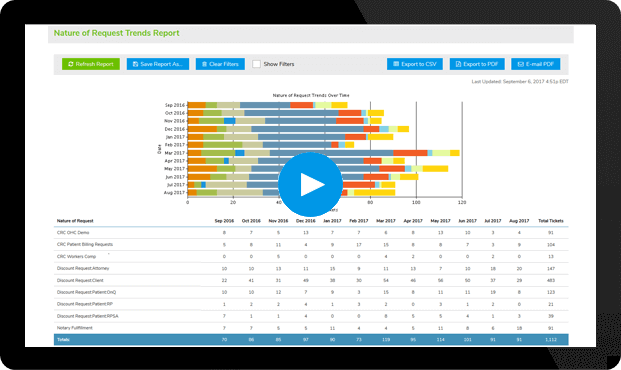The width and height of the screenshot is (621, 370).
Task: Select the 'Notary Fulfillment' row label
Action: click(x=74, y=328)
